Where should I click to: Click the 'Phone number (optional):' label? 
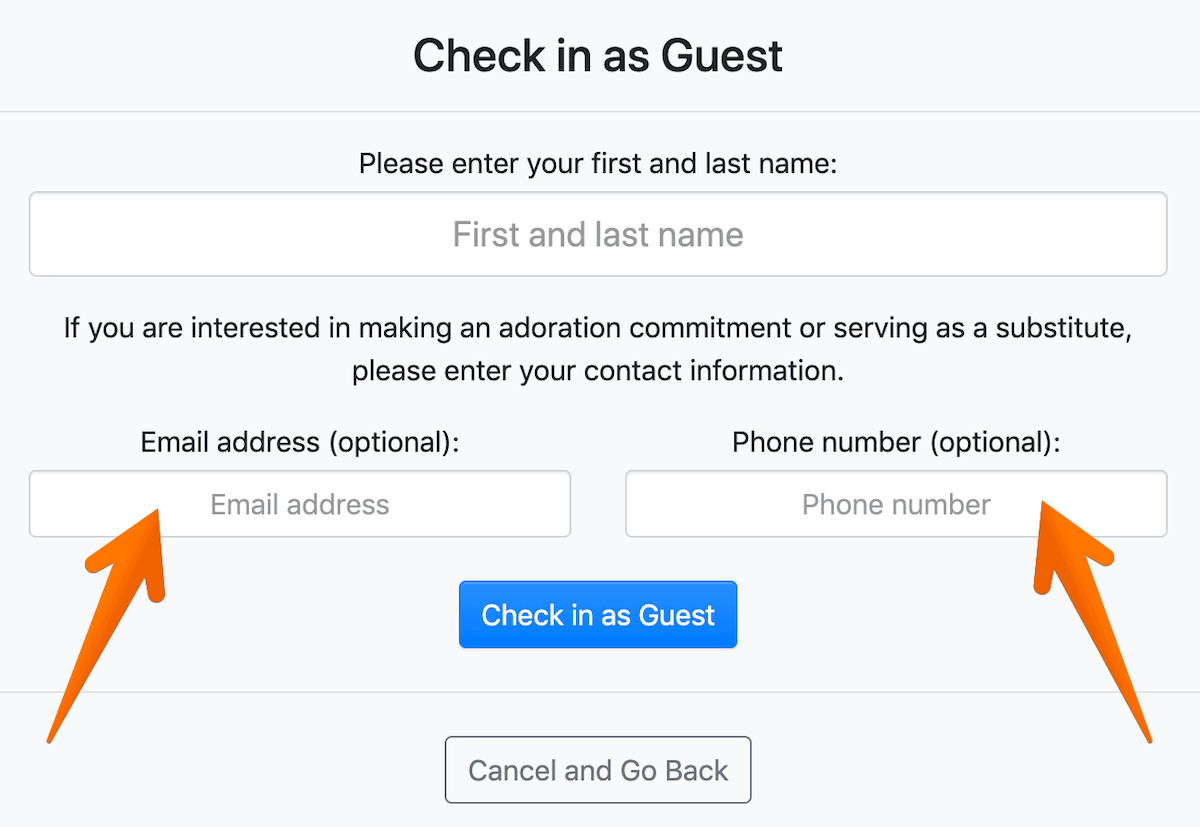896,442
